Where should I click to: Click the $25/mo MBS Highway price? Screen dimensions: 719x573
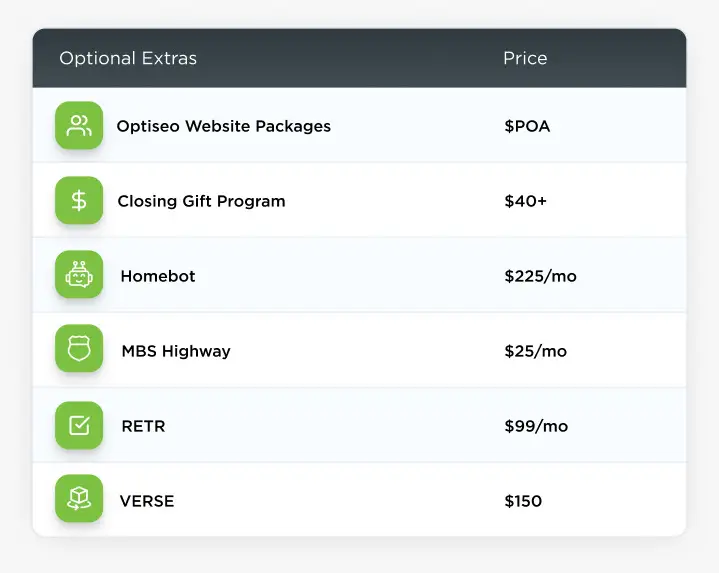tap(535, 351)
